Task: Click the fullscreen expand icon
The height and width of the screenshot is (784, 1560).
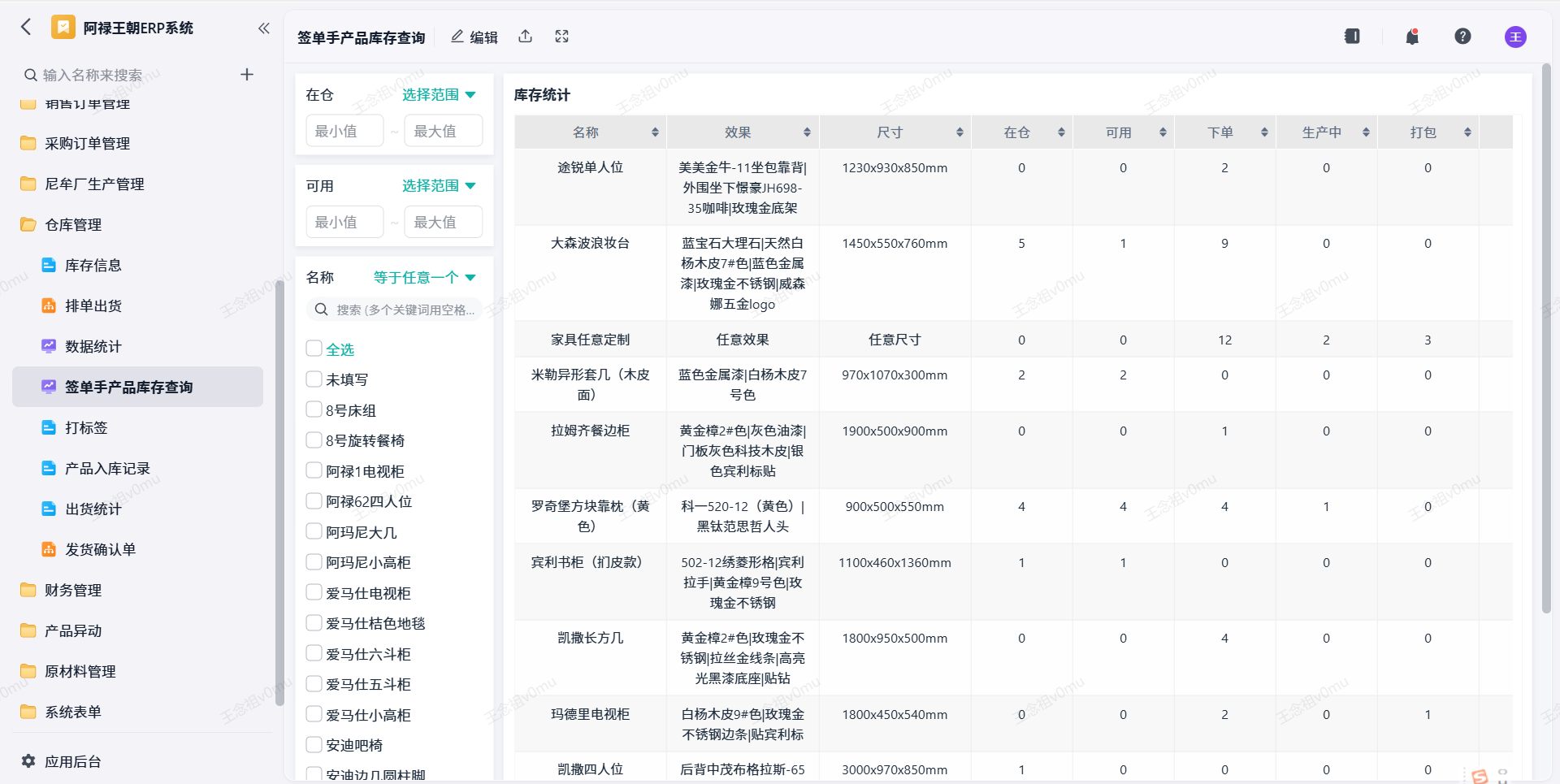Action: pyautogui.click(x=561, y=37)
